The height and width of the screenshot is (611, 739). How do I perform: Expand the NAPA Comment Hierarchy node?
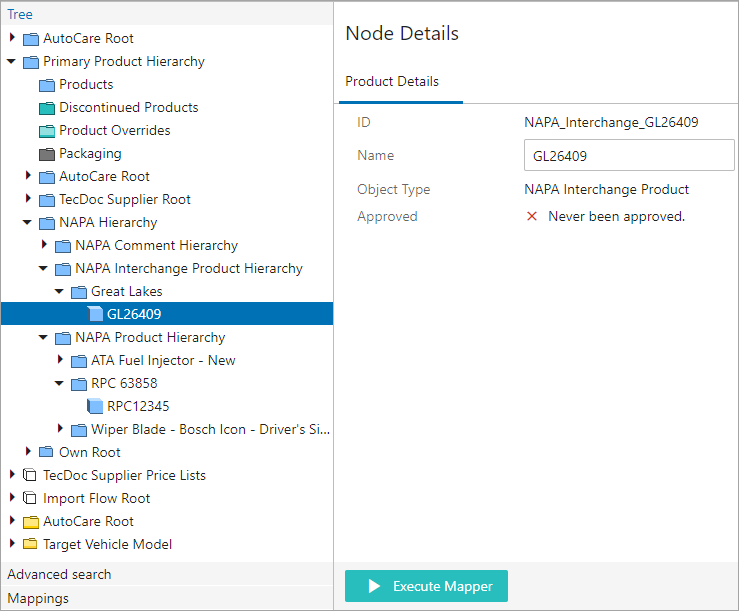point(44,244)
